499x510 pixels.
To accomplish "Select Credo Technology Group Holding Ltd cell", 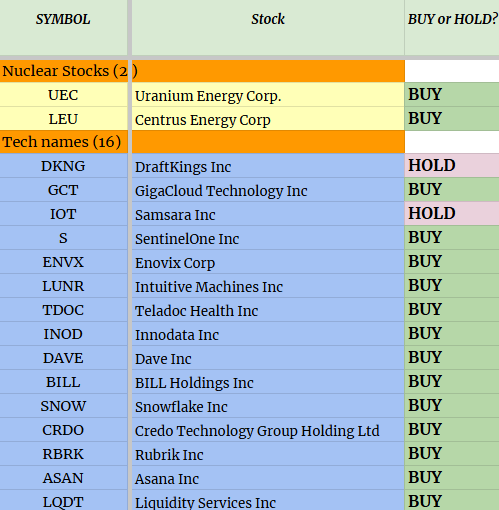I will click(268, 430).
